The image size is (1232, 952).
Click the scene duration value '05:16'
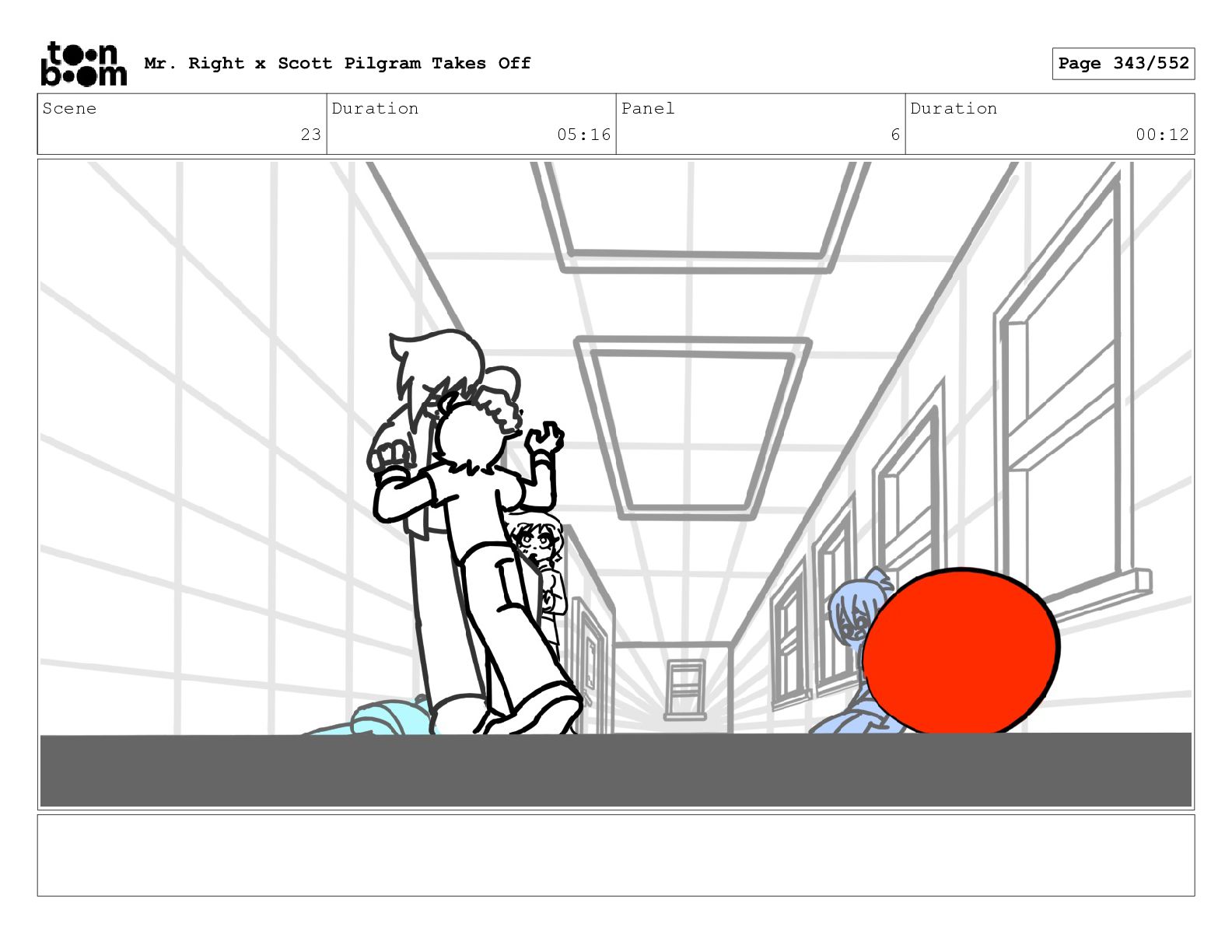pos(583,135)
